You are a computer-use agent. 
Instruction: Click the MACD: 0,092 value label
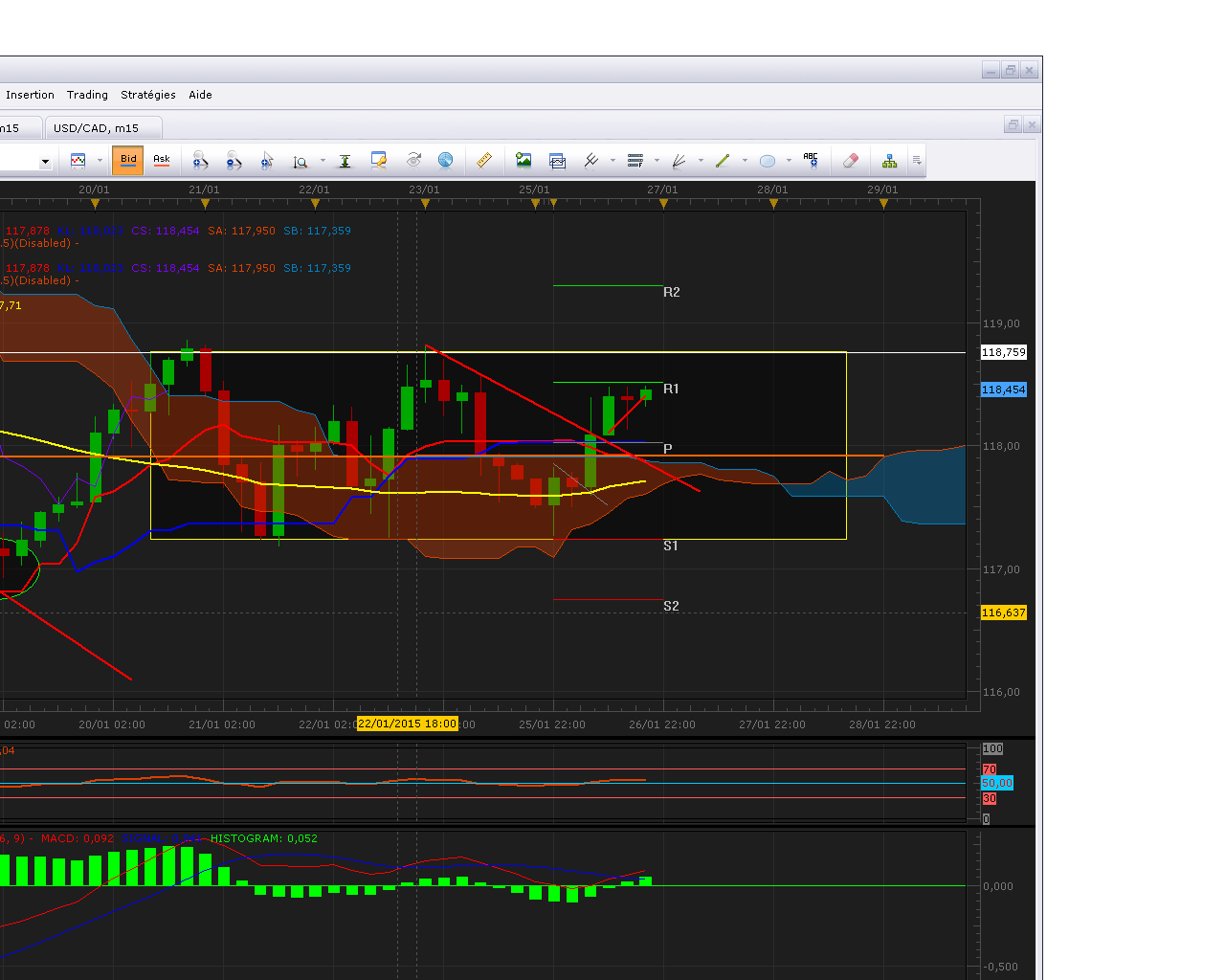click(78, 838)
